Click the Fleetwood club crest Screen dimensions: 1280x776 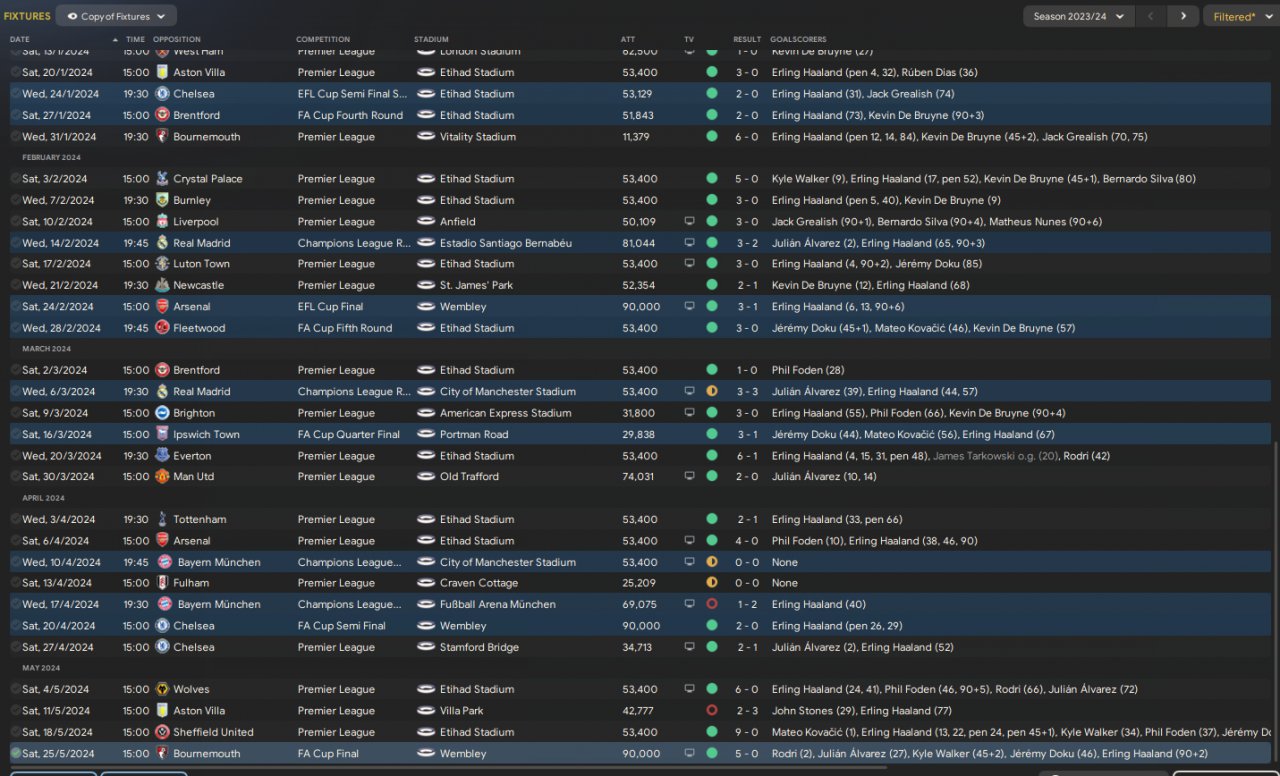[x=162, y=328]
